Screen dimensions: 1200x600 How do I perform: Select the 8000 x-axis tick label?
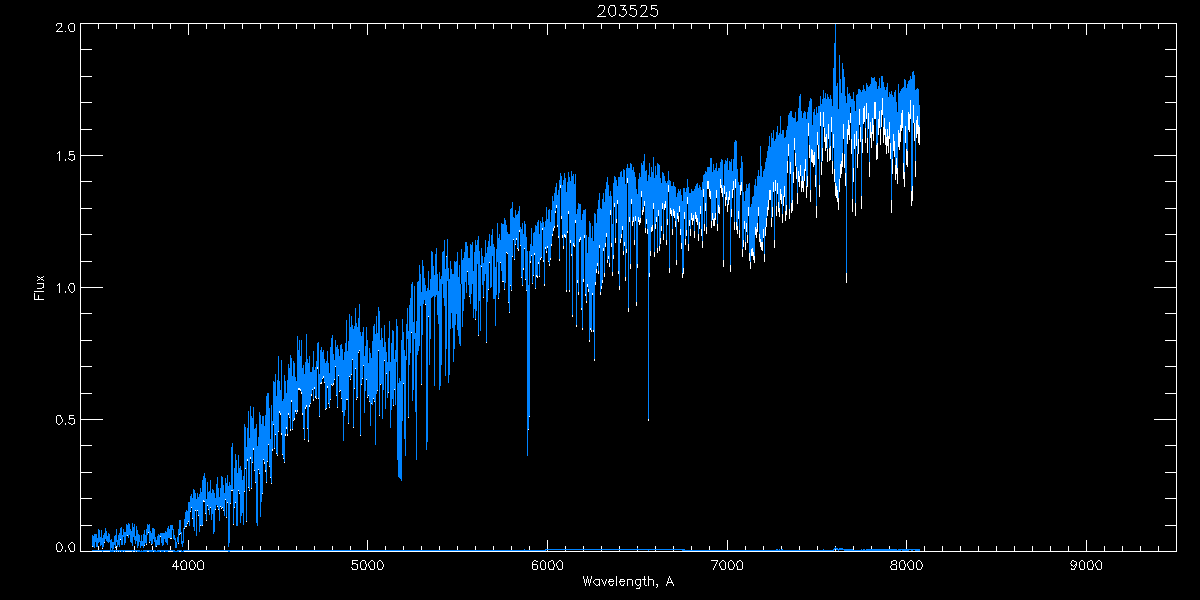[x=906, y=566]
